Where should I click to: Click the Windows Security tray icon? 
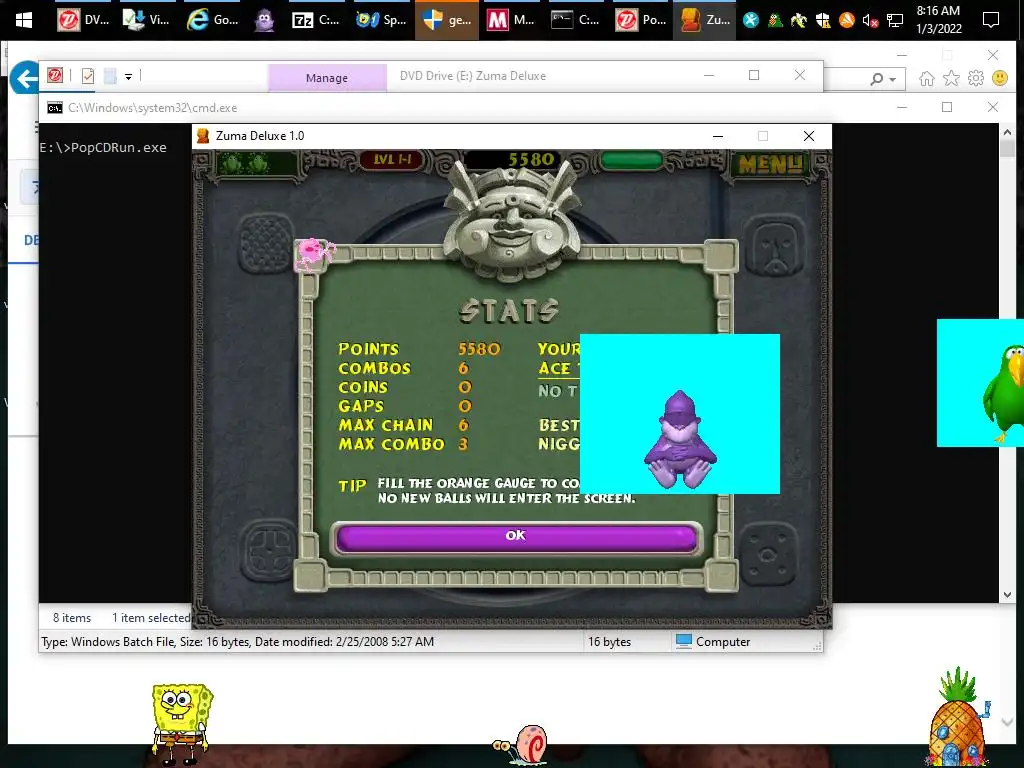823,20
